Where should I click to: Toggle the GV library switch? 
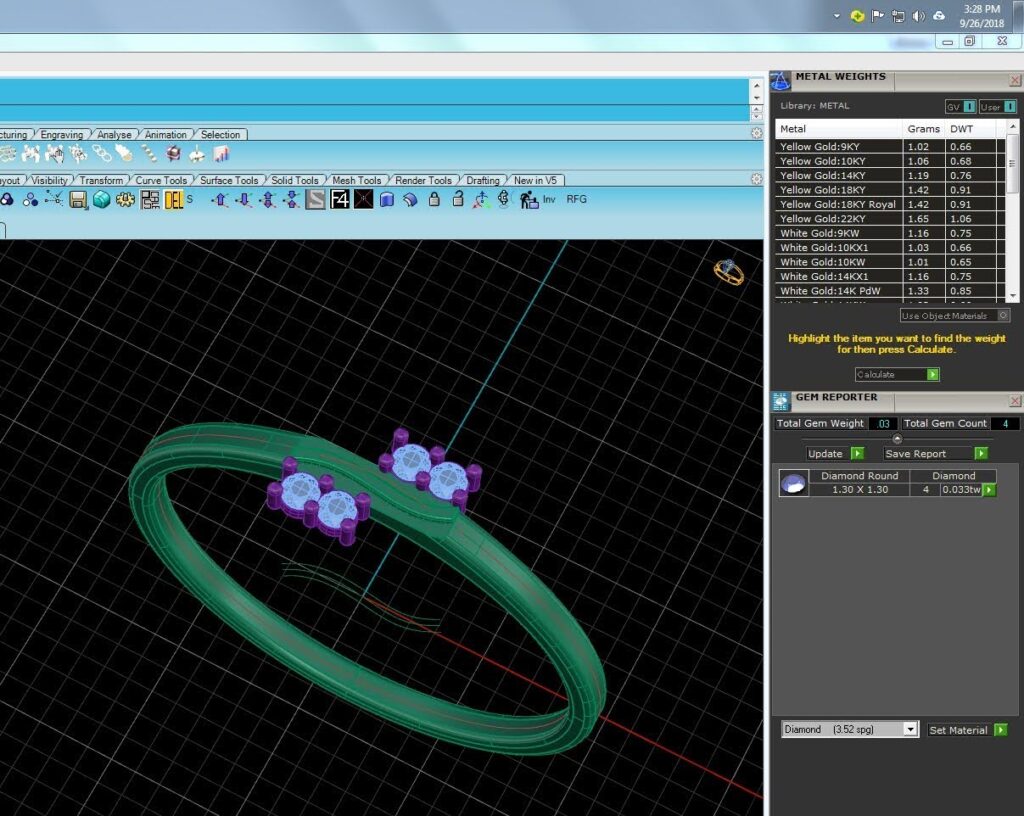(960, 106)
